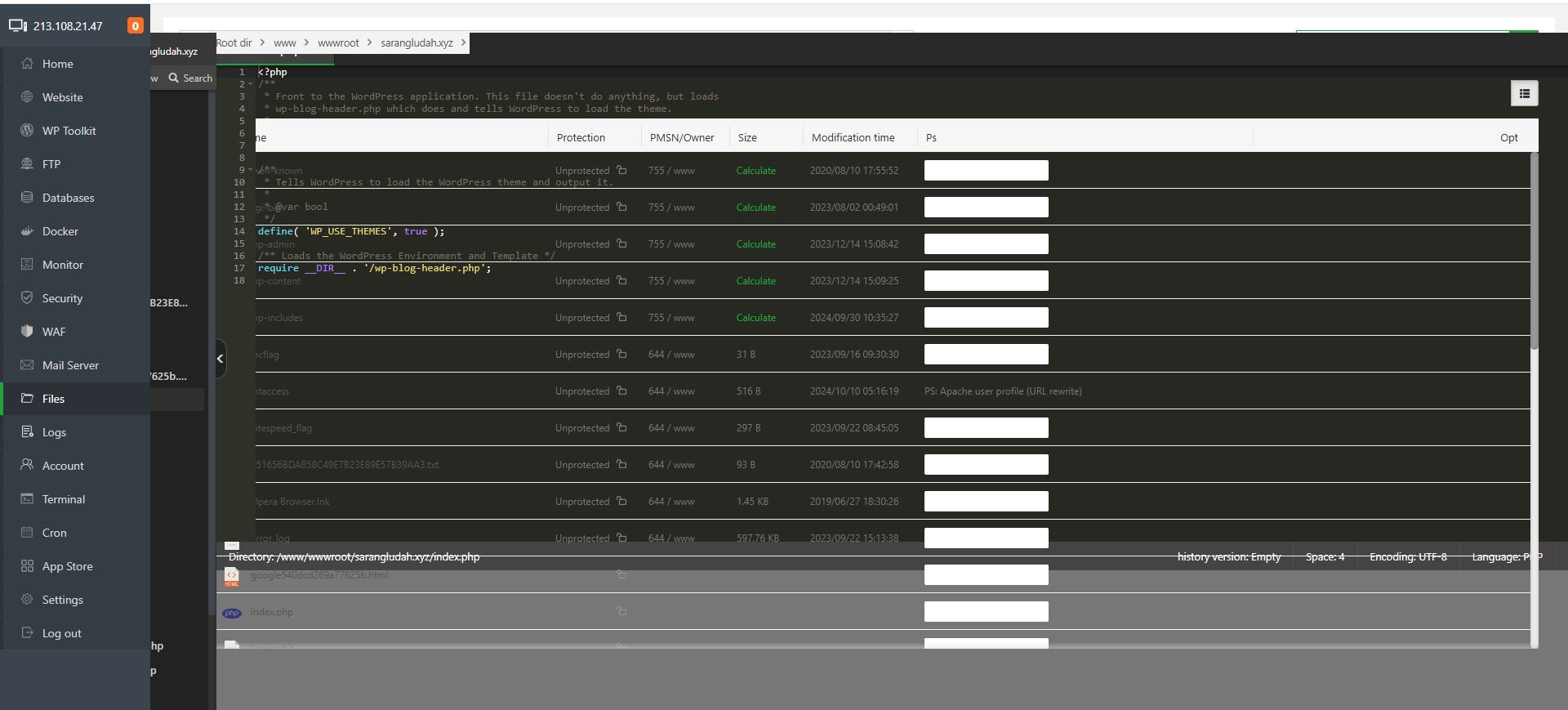This screenshot has width=1568, height=710.
Task: Click the Protection column header
Action: pos(581,138)
